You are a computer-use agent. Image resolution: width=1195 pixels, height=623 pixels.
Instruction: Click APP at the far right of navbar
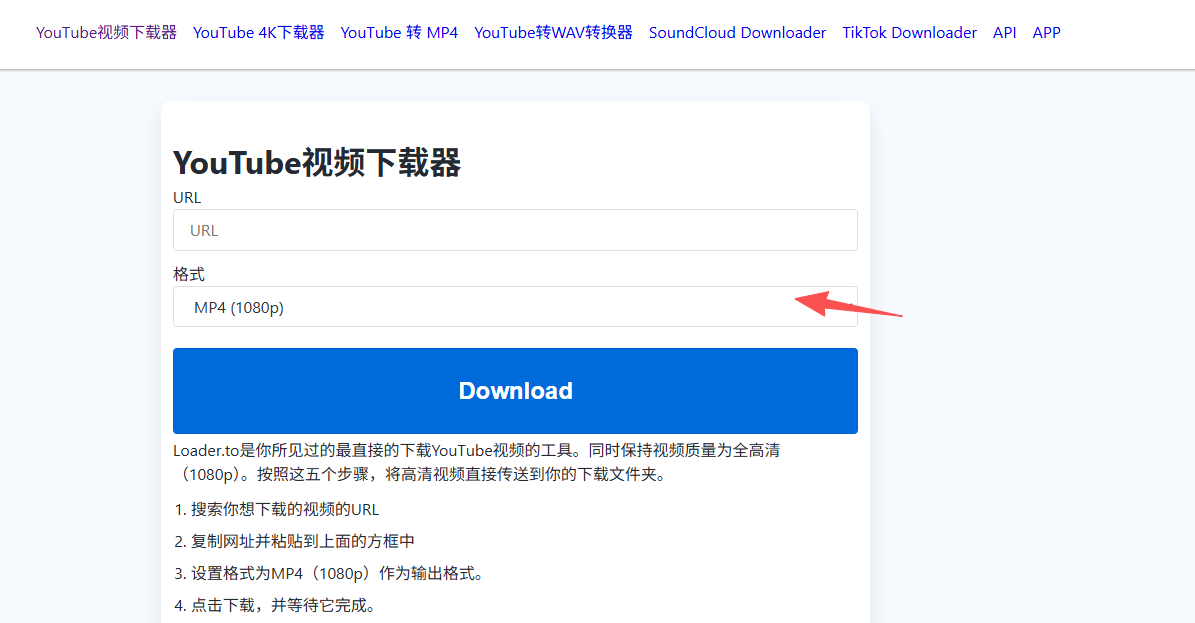1046,32
